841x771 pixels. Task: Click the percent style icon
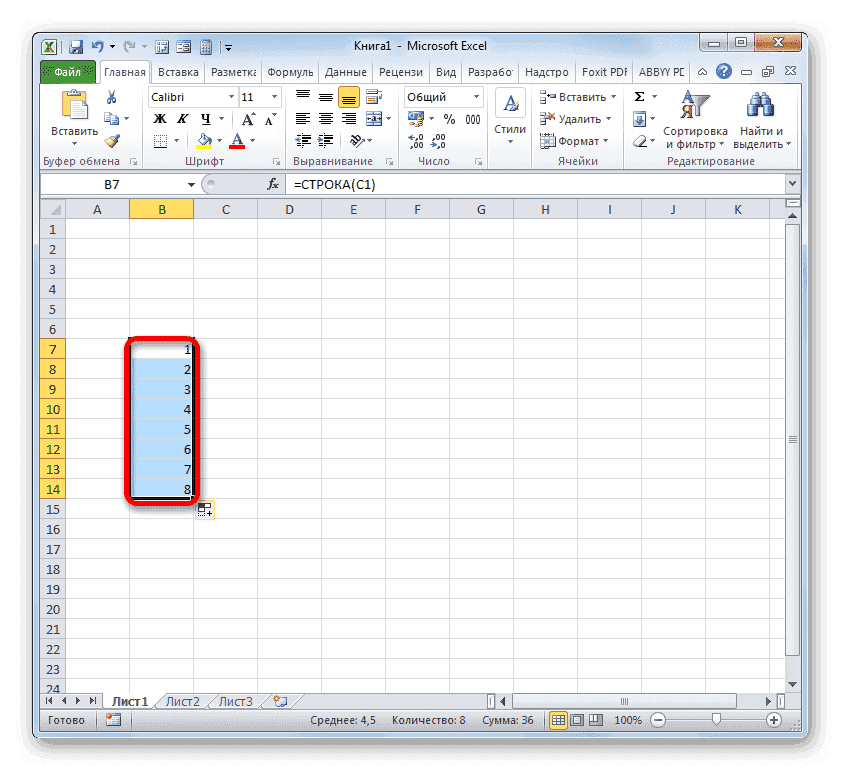pyautogui.click(x=450, y=119)
